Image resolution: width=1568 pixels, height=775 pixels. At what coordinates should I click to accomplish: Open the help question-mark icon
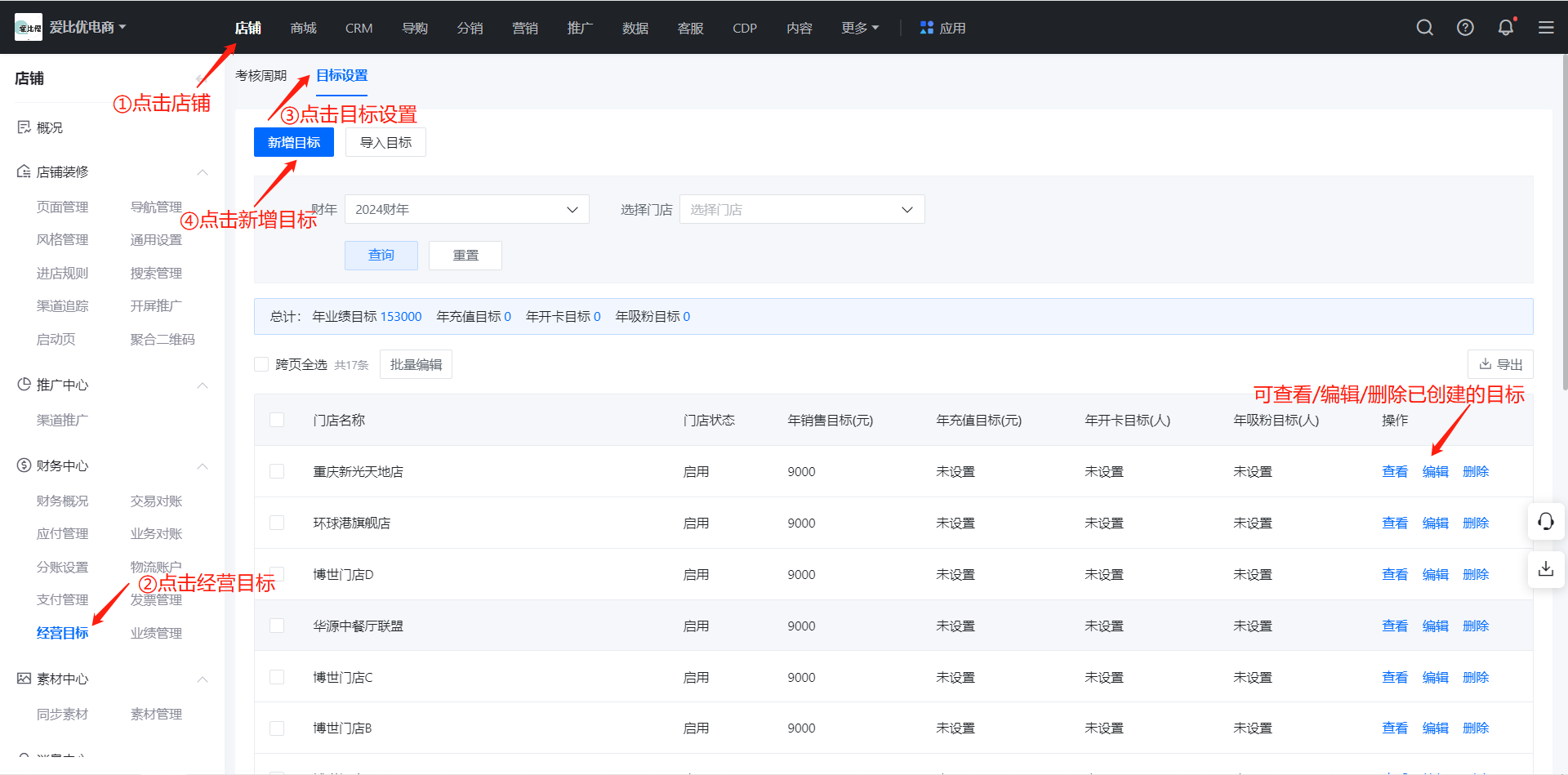point(1466,28)
